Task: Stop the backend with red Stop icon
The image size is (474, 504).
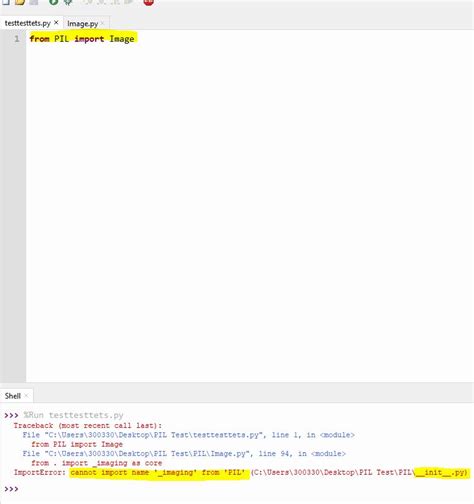Action: 149,2
